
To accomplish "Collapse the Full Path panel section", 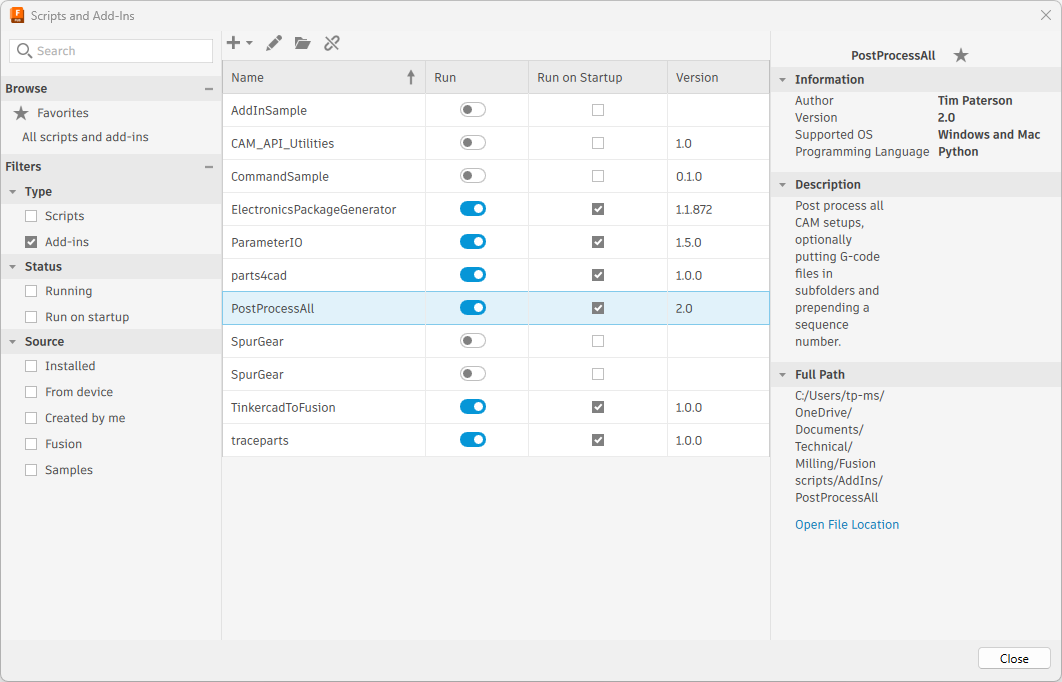I will 782,375.
